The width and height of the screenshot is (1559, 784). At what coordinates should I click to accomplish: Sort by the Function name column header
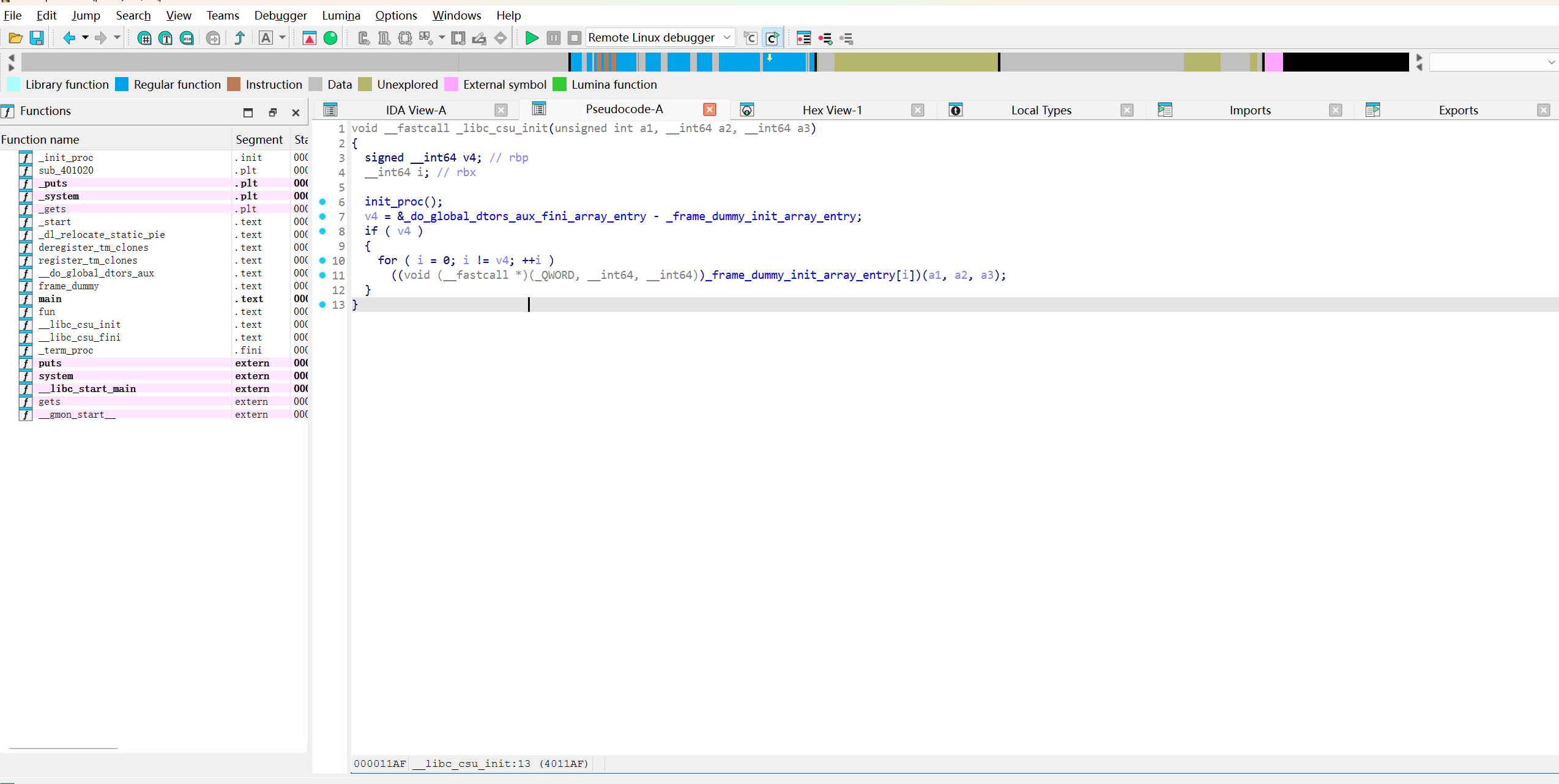coord(116,139)
